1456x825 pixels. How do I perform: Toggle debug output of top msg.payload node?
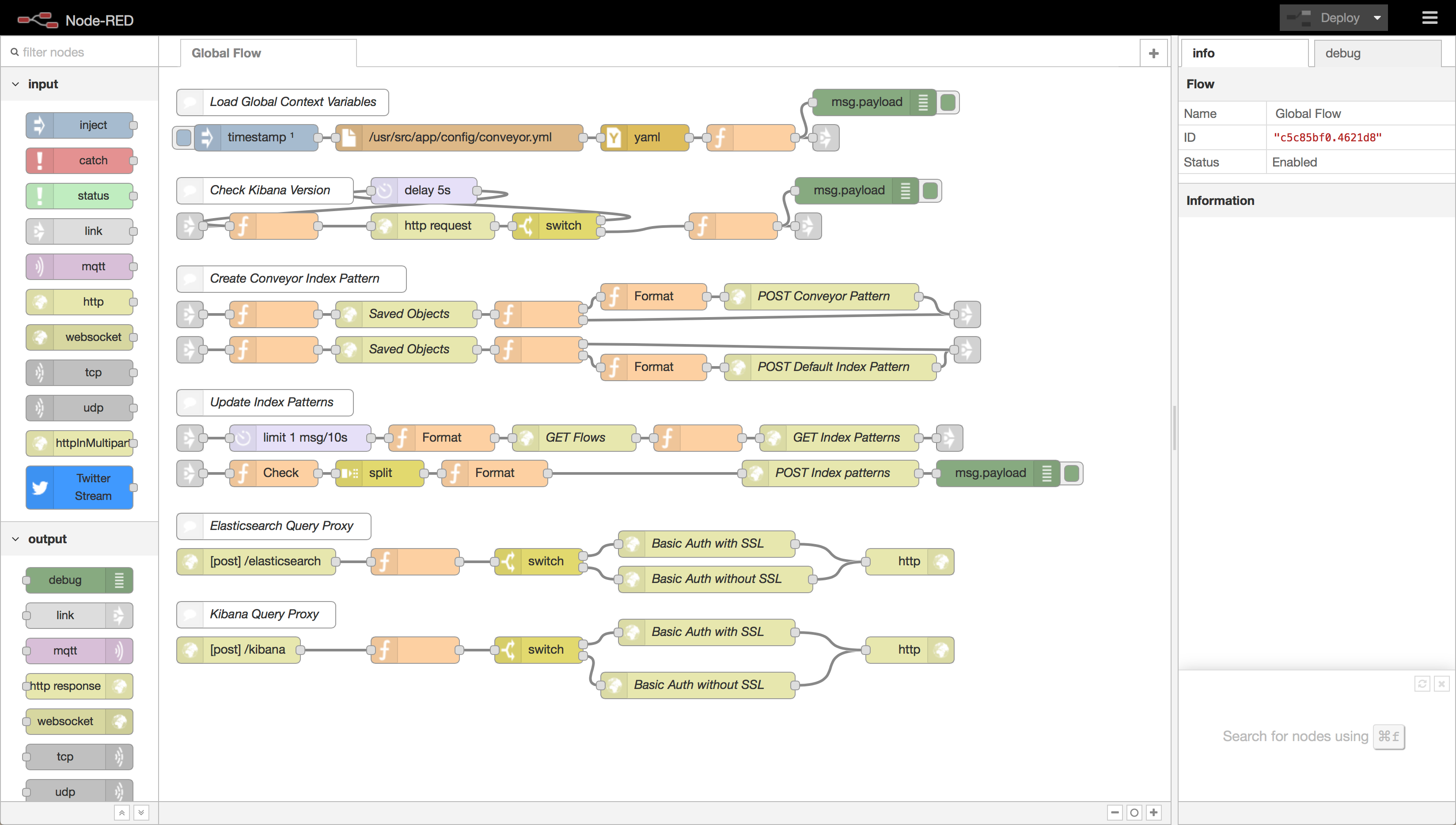(948, 102)
